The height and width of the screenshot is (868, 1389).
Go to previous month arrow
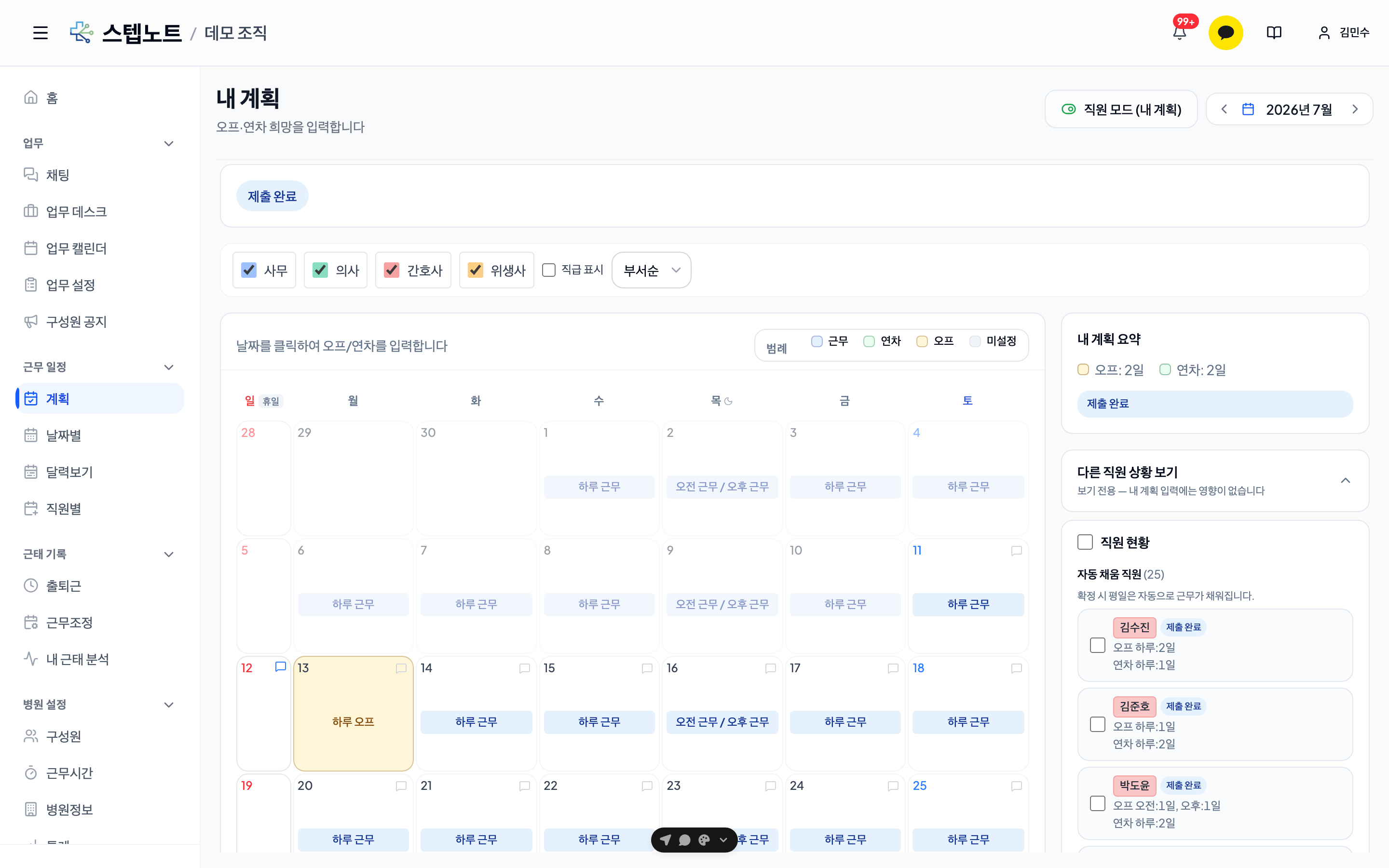tap(1224, 109)
